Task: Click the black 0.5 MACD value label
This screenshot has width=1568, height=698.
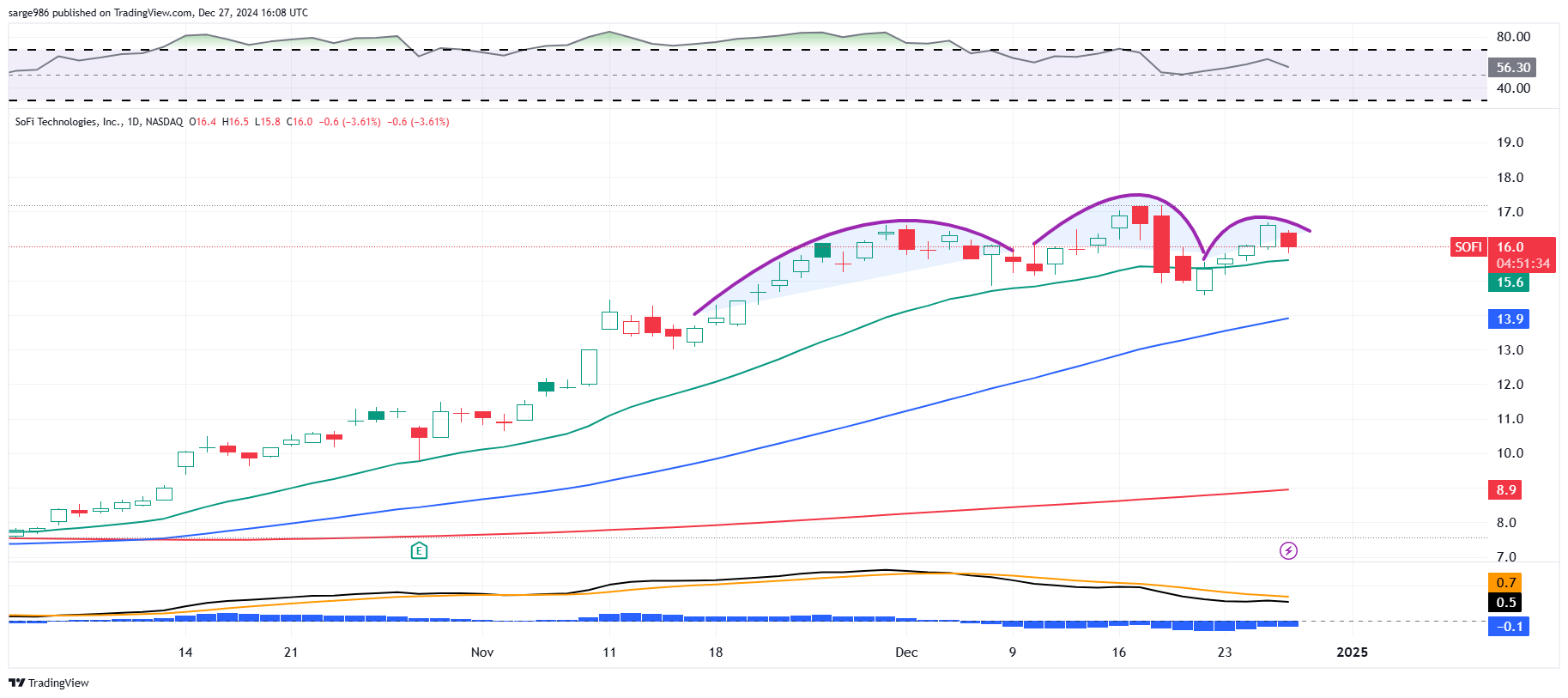Action: pyautogui.click(x=1505, y=603)
